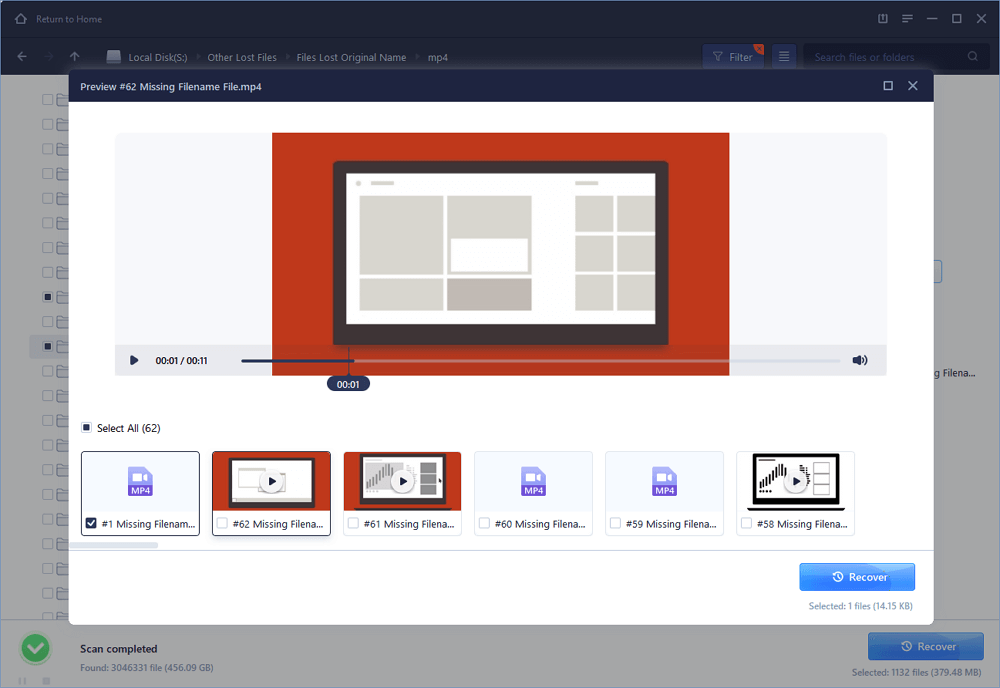This screenshot has width=1000, height=688.
Task: Go to Other Lost Files breadcrumb
Action: 242,57
